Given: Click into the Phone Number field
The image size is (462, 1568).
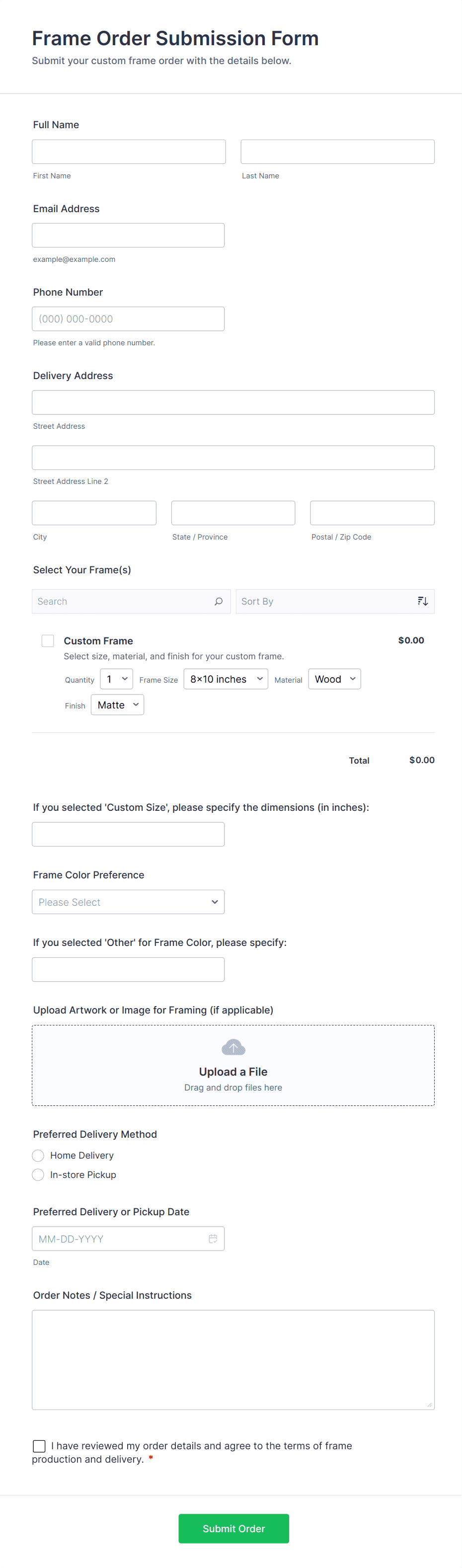Looking at the screenshot, I should click(x=128, y=319).
